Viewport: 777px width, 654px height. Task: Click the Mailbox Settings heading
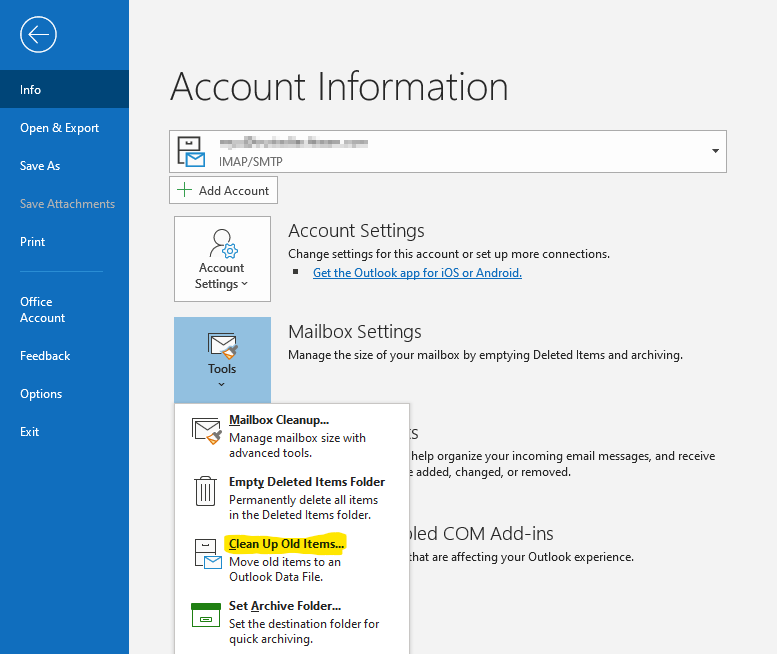tap(355, 331)
